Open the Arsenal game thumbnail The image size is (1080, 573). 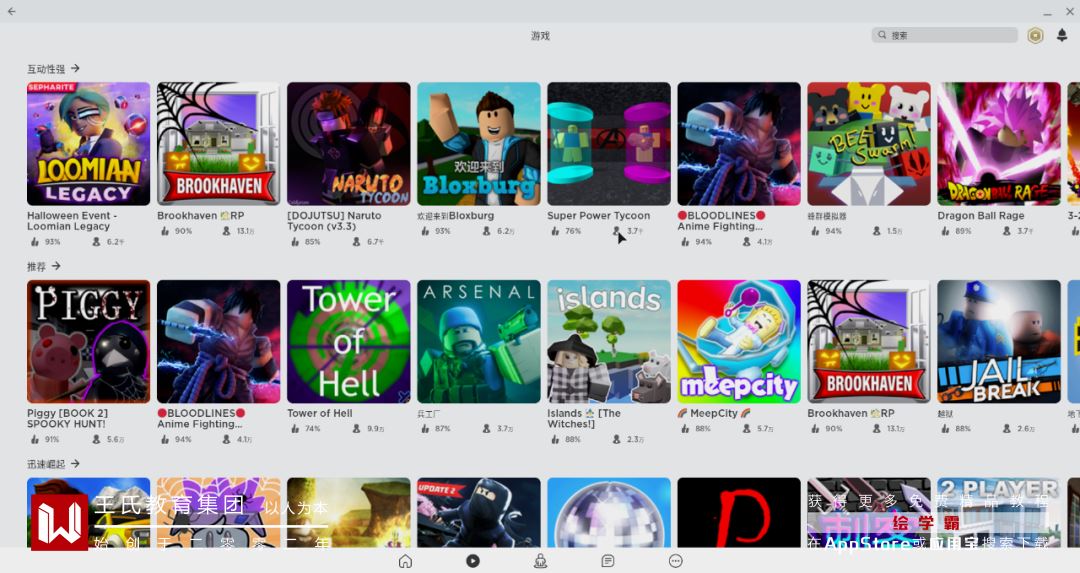pos(479,342)
